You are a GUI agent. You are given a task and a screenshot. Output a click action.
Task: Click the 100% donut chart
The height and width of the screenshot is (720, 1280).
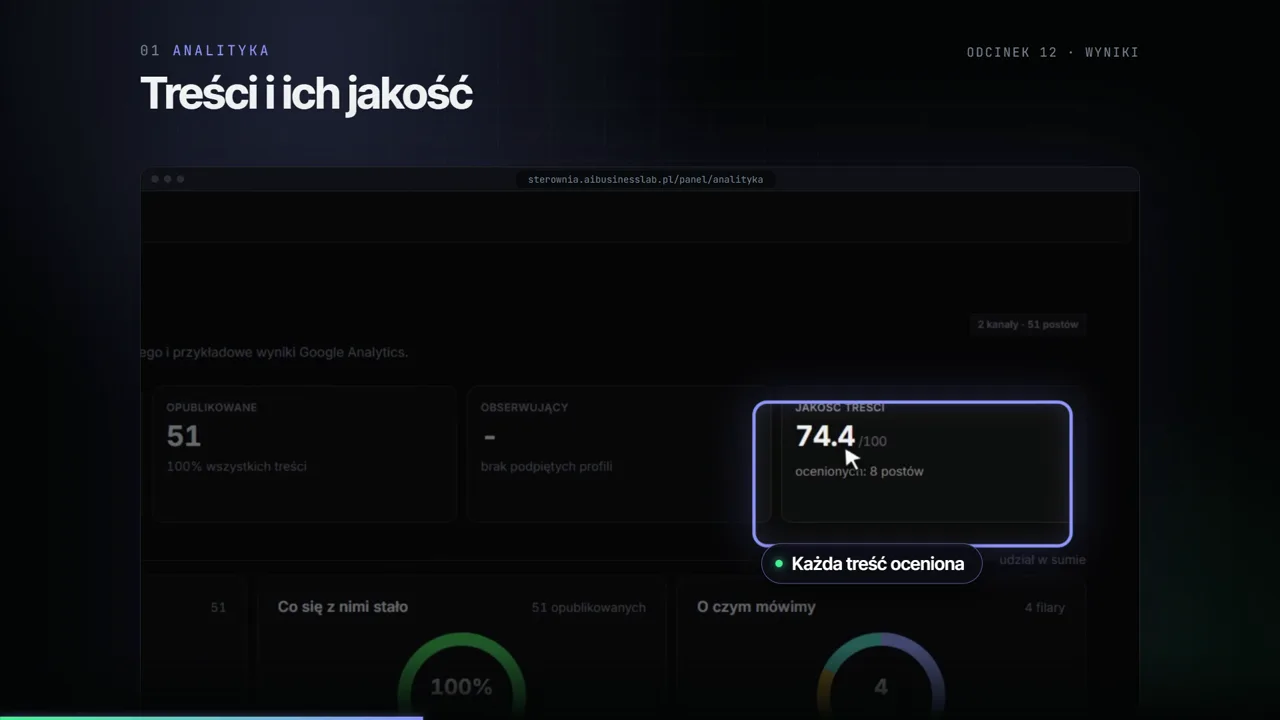pyautogui.click(x=462, y=676)
